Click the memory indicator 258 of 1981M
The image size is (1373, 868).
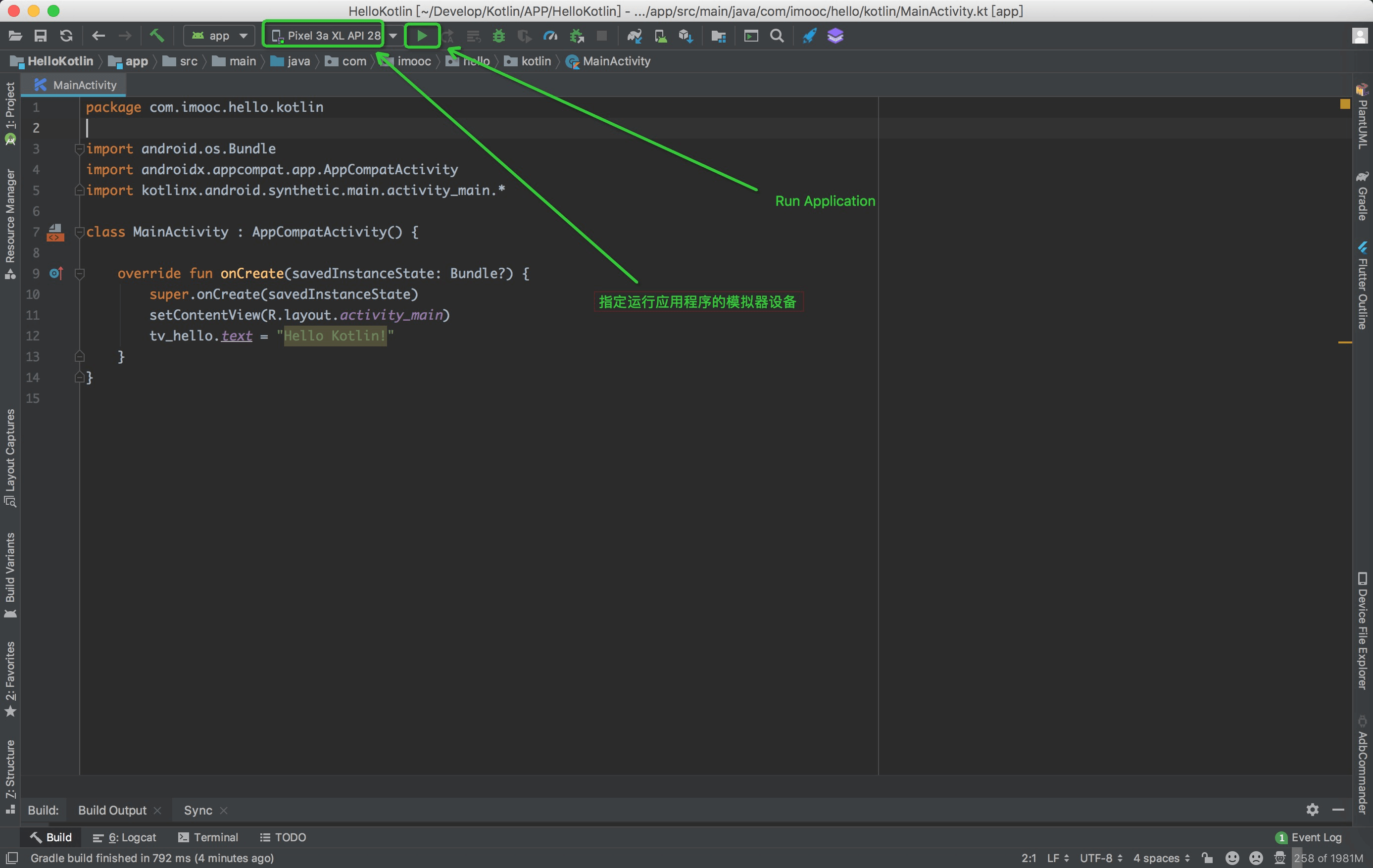click(x=1328, y=858)
